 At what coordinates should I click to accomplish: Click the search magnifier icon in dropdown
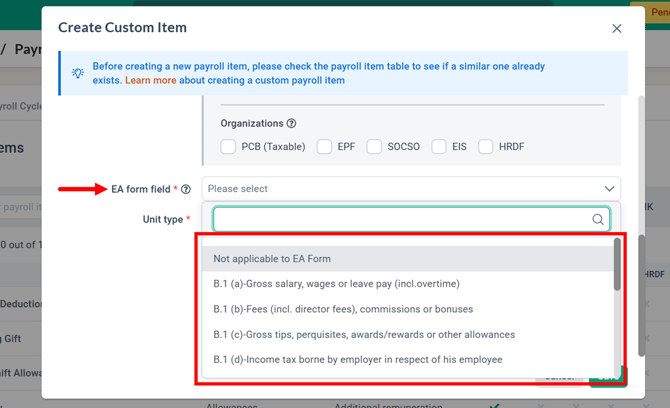[598, 220]
